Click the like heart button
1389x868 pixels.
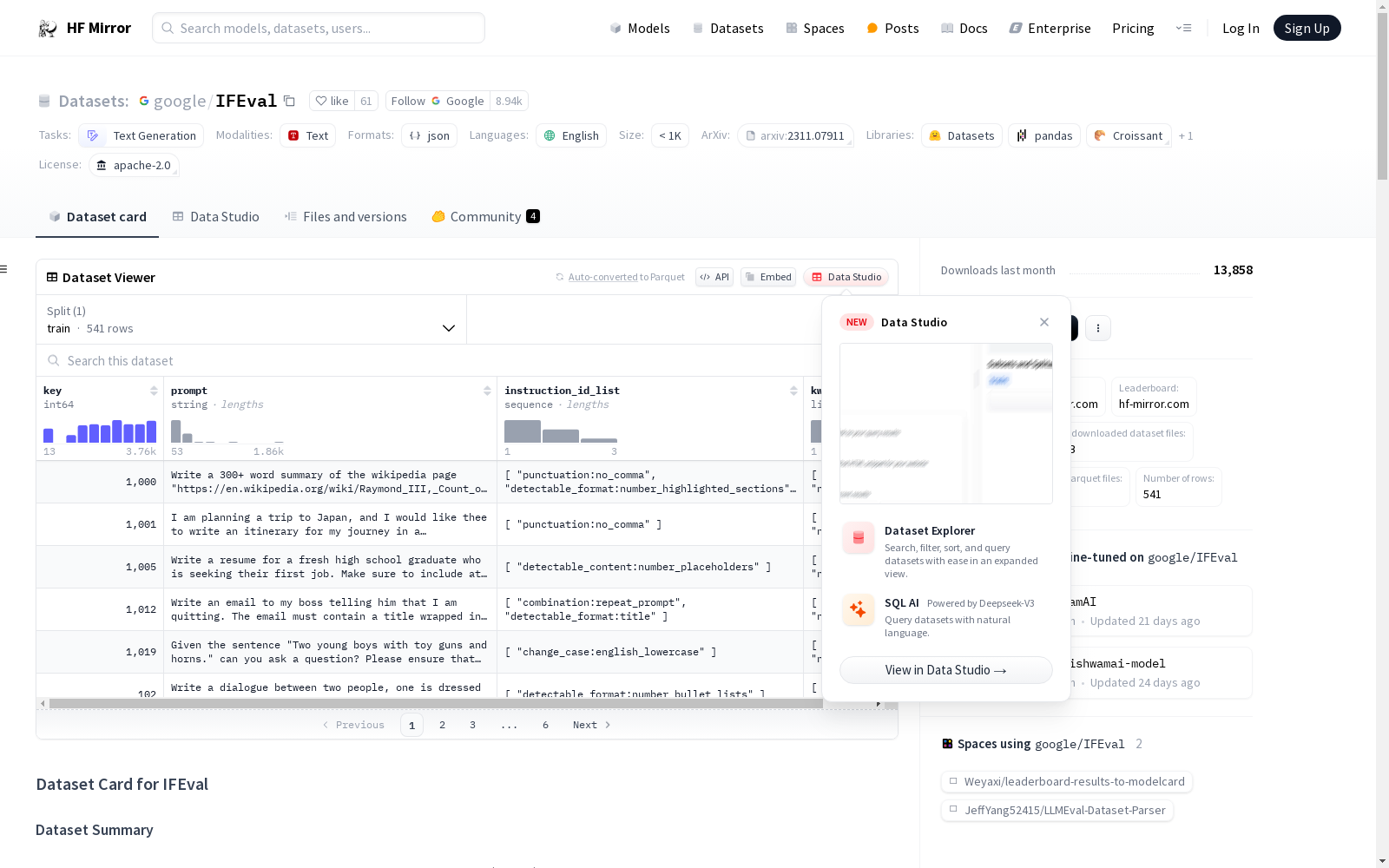332,101
